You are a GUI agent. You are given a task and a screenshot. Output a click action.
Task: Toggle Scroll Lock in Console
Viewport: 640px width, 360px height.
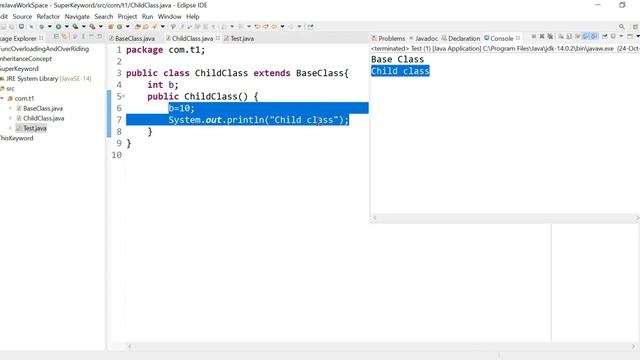568,36
